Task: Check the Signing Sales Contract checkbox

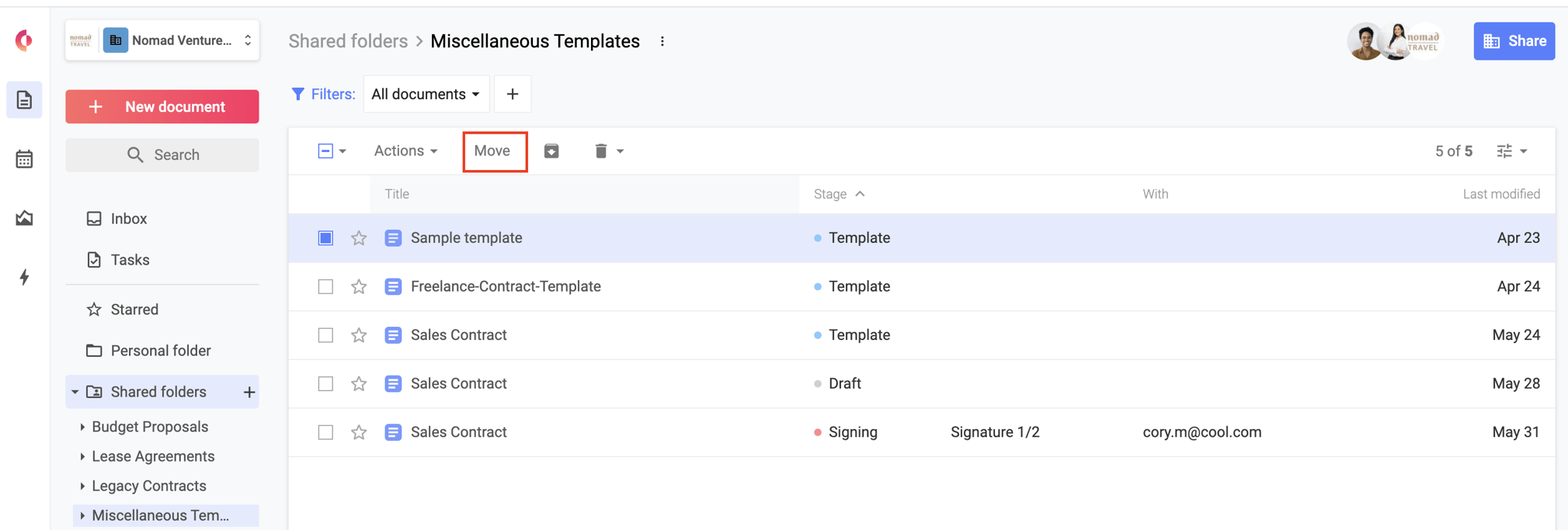Action: pyautogui.click(x=325, y=432)
